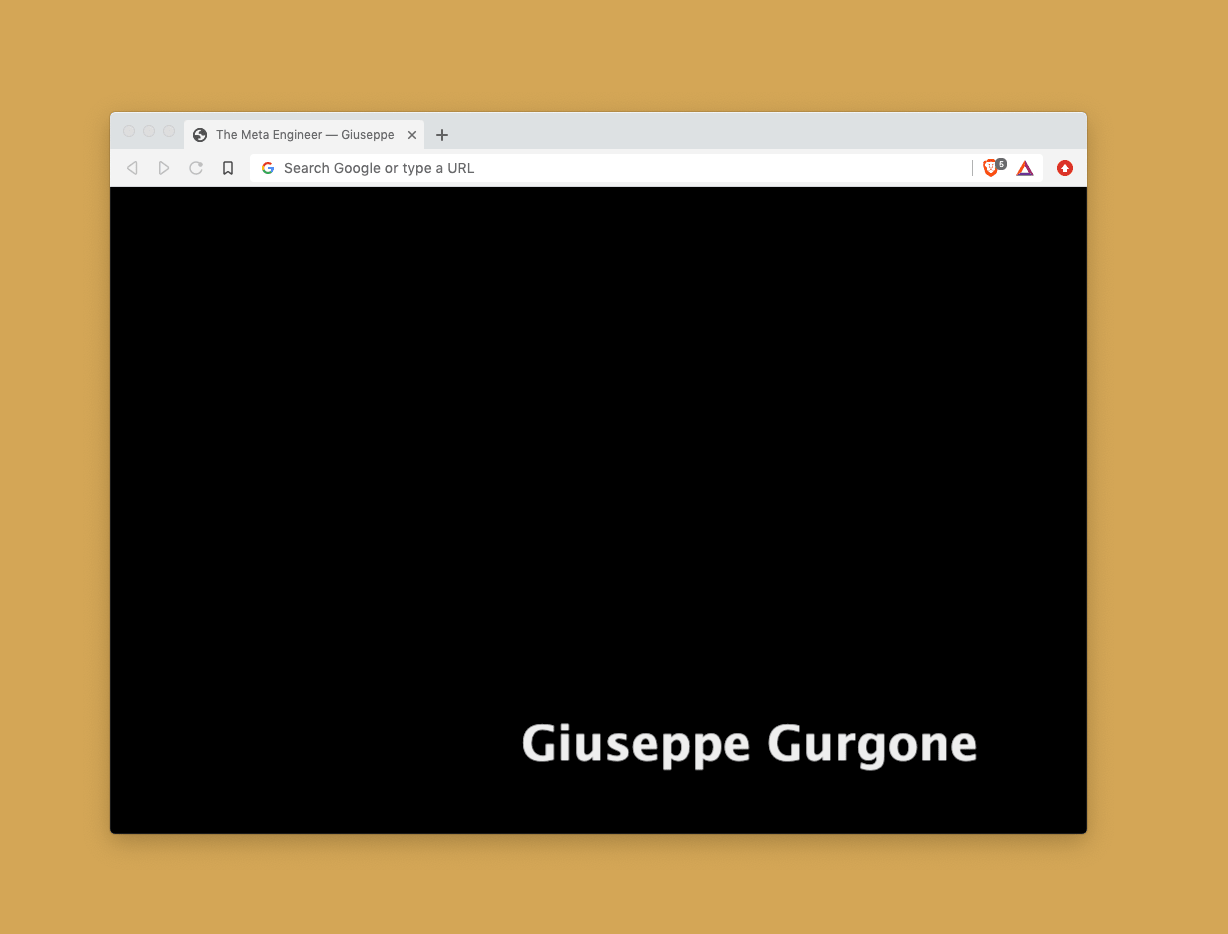Viewport: 1228px width, 934px height.
Task: Click the green zoom traffic light
Action: (x=168, y=131)
